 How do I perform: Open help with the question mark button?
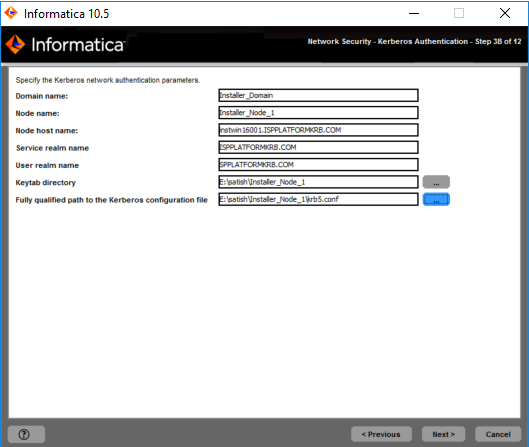coord(26,434)
